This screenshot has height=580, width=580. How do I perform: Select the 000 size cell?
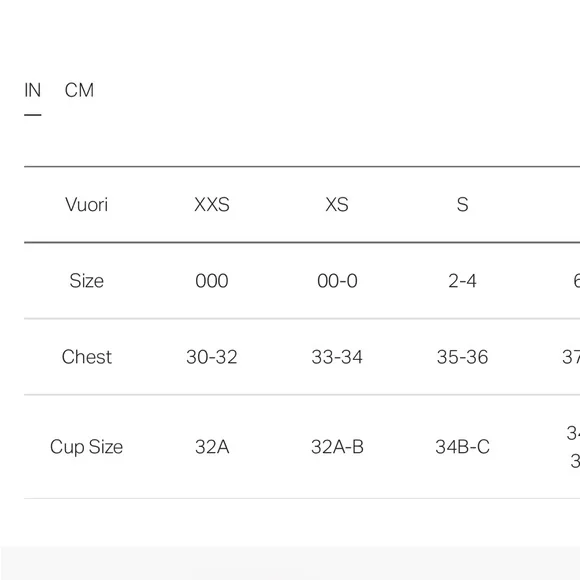212,281
